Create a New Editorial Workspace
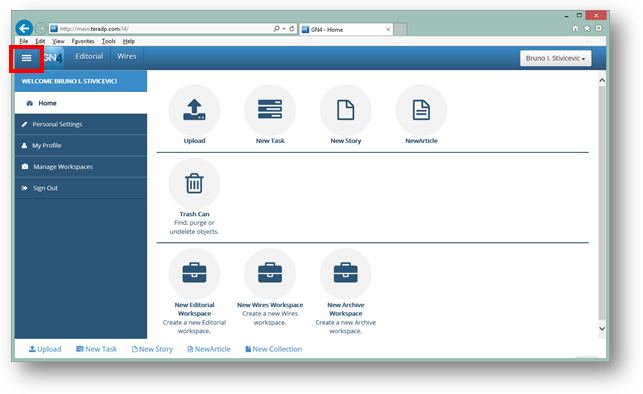The image size is (643, 394). pyautogui.click(x=194, y=273)
